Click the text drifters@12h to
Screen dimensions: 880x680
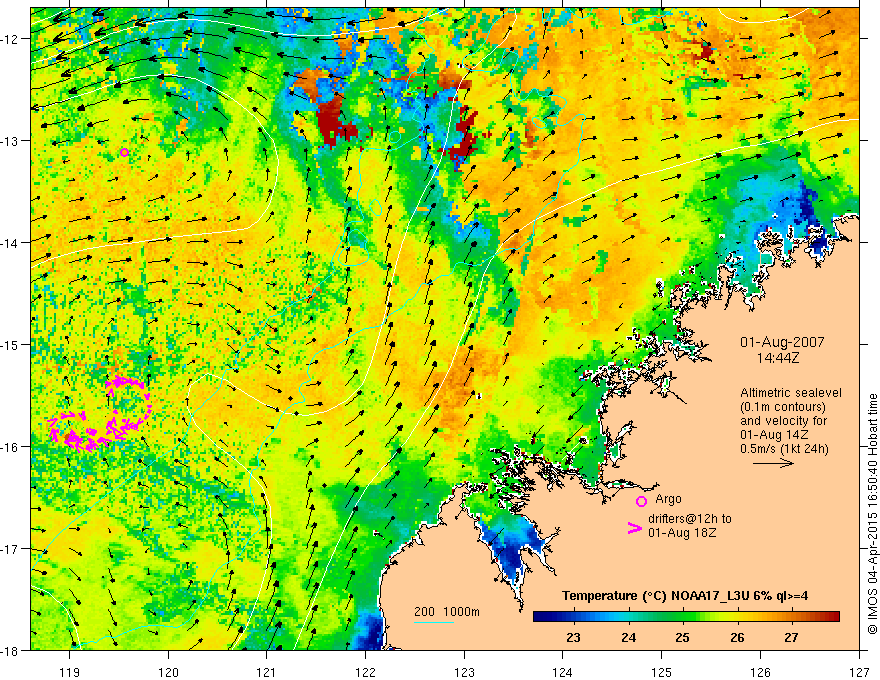pos(690,519)
